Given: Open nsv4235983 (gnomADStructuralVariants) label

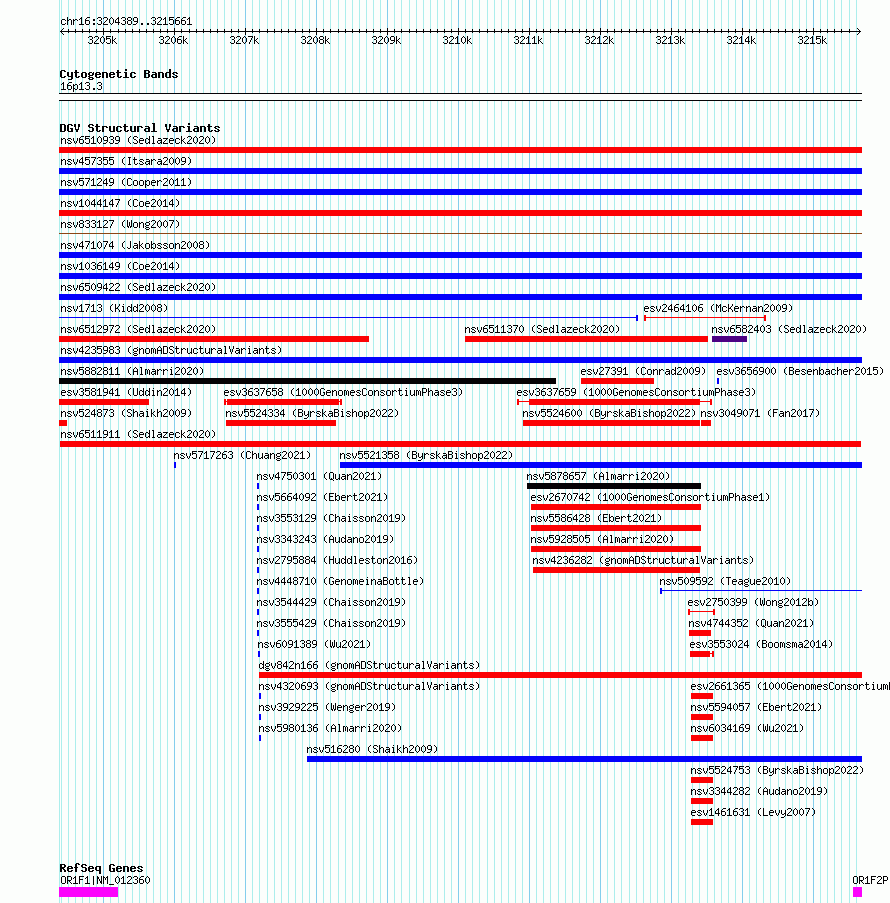Looking at the screenshot, I should (171, 351).
